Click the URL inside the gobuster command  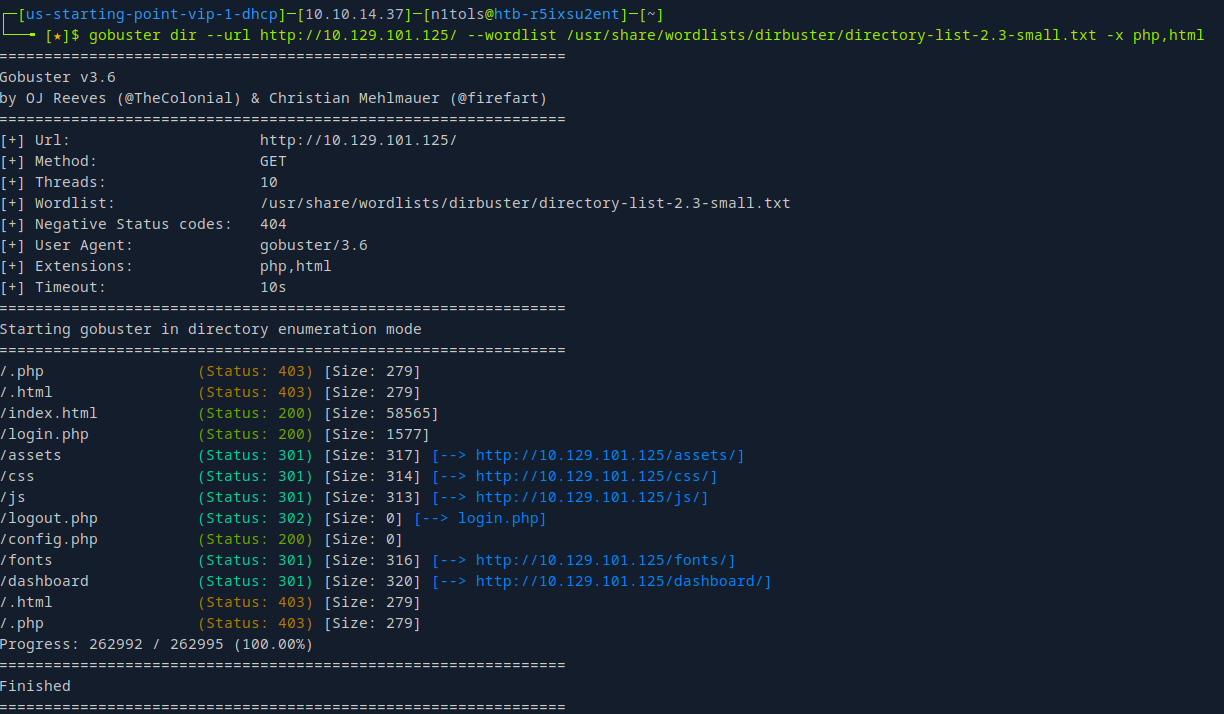pyautogui.click(x=358, y=35)
